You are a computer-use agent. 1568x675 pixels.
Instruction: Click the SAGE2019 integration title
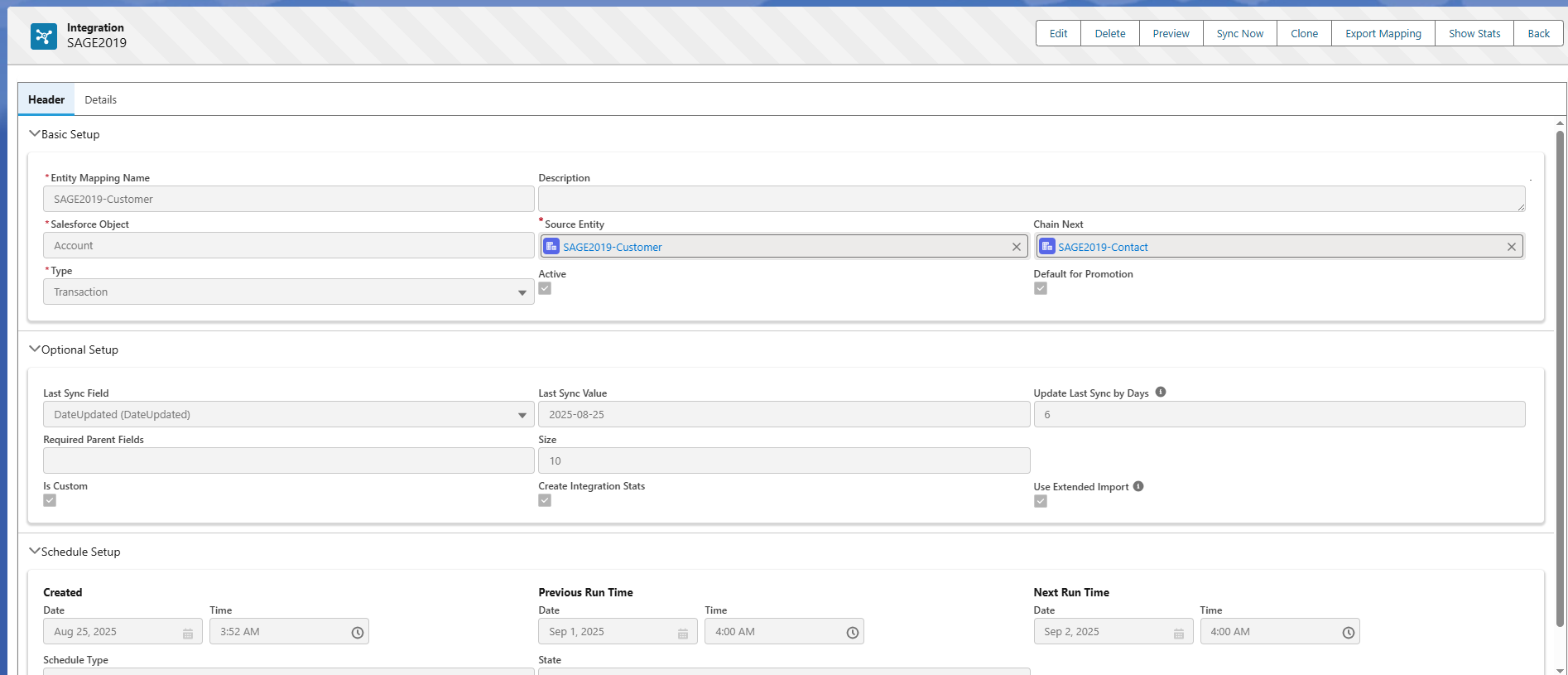click(x=97, y=43)
